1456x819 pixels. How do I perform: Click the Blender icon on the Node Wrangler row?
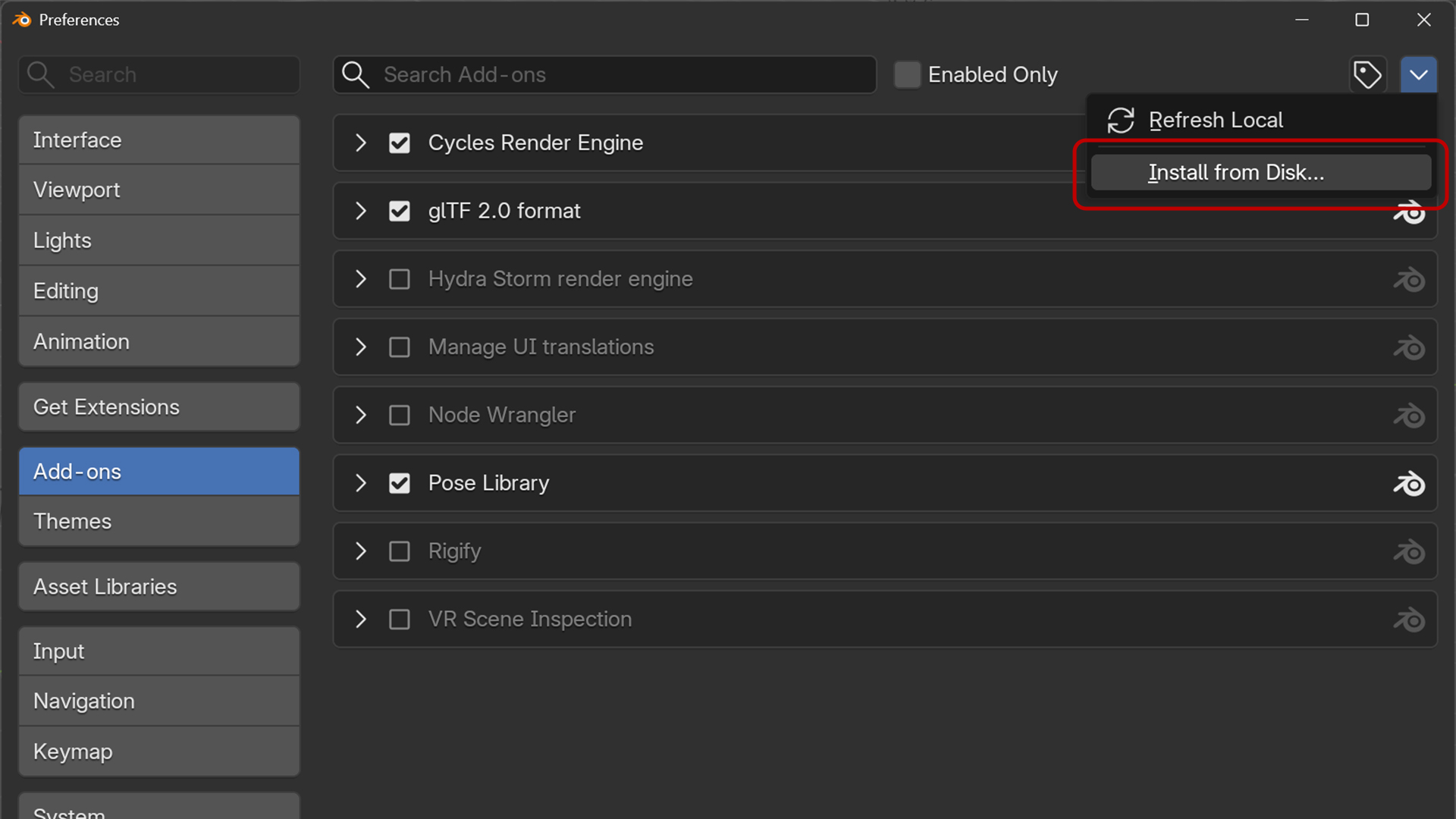coord(1409,416)
